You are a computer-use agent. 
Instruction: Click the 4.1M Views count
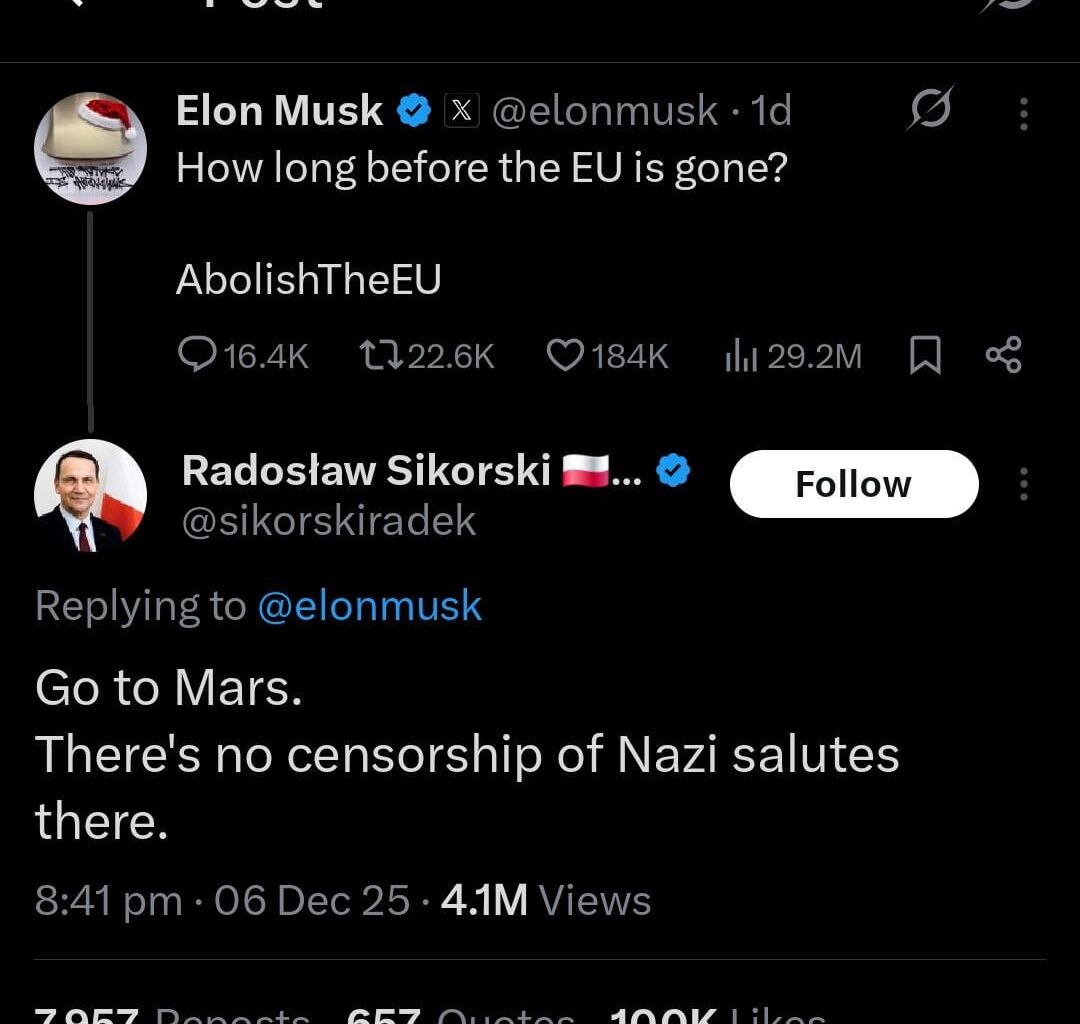point(546,901)
